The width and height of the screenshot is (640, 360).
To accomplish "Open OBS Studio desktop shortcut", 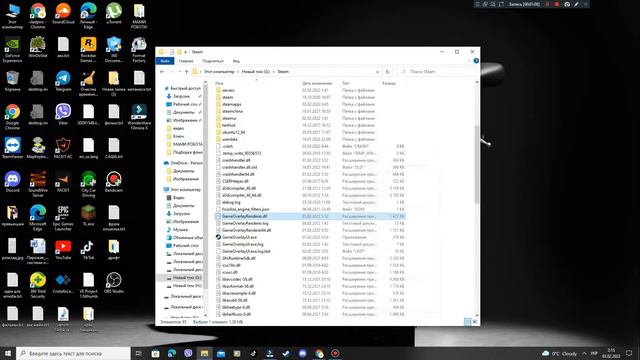I will click(x=114, y=283).
